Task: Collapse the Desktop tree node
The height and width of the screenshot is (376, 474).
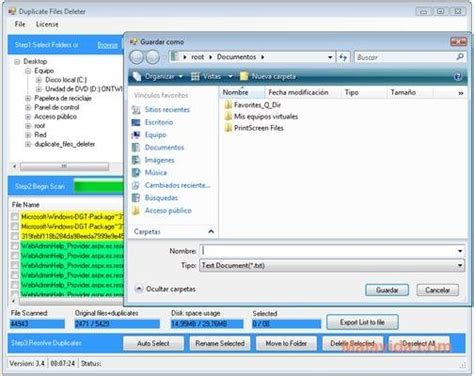Action: (17, 62)
